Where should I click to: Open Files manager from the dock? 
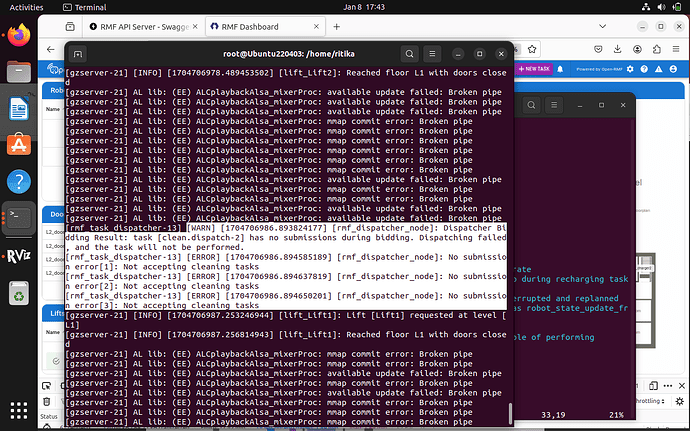coord(19,71)
